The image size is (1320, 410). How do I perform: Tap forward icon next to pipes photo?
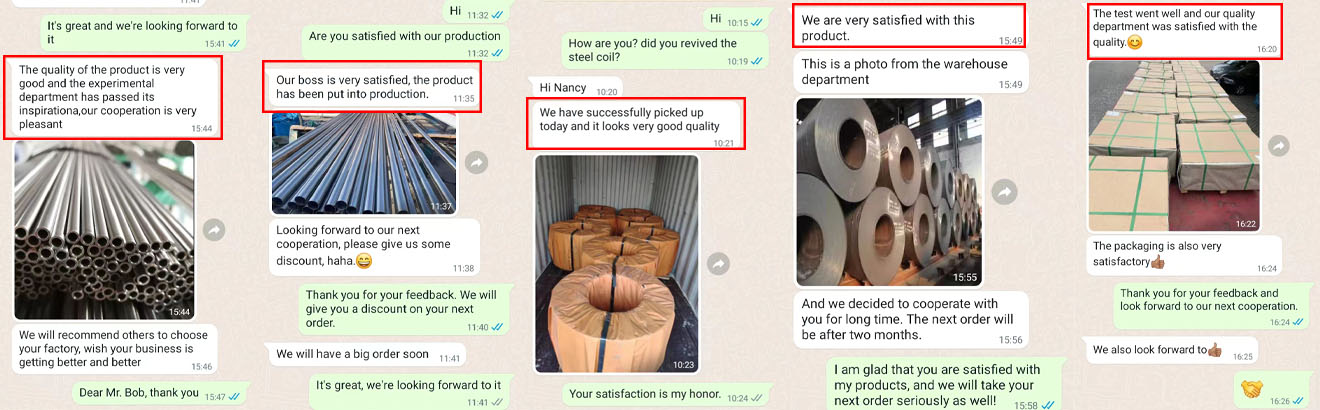click(477, 162)
